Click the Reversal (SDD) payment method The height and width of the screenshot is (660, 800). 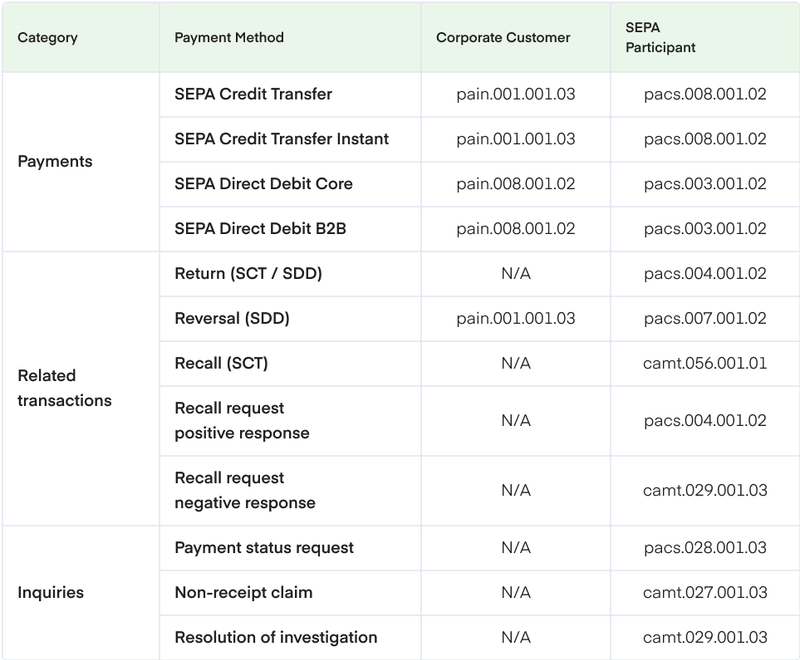232,318
